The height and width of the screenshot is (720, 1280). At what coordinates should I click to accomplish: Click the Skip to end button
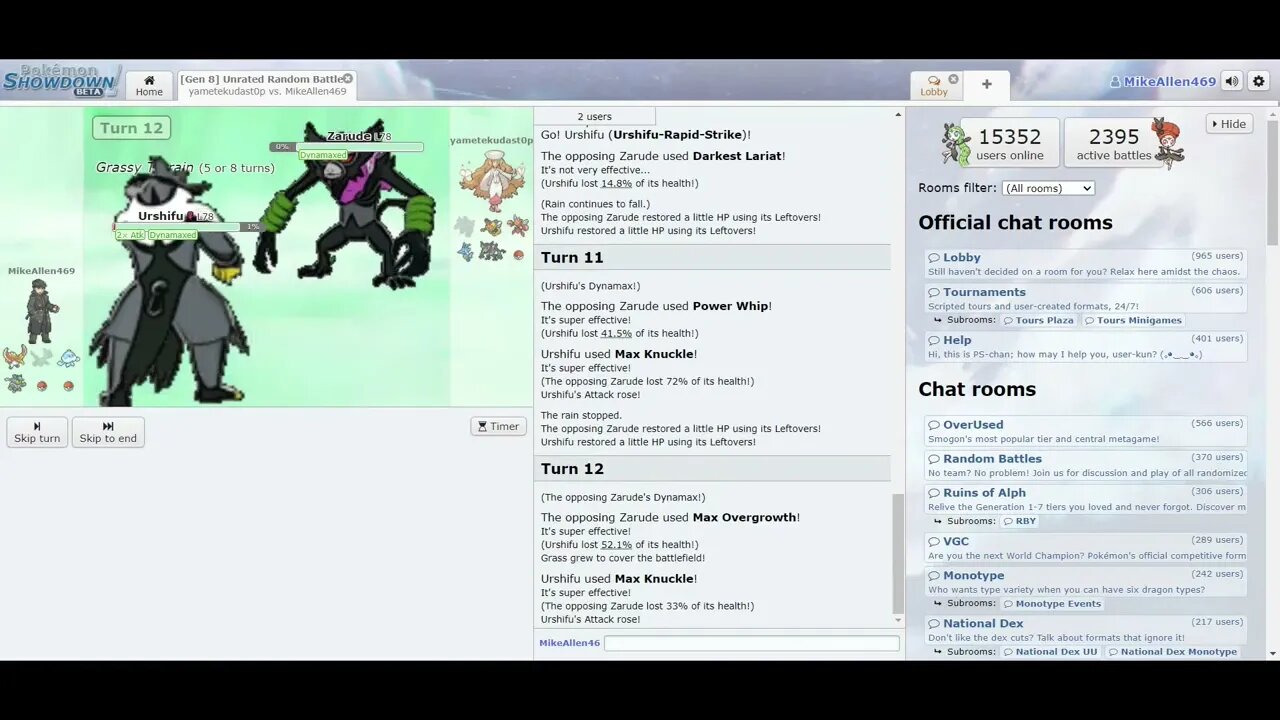(108, 432)
